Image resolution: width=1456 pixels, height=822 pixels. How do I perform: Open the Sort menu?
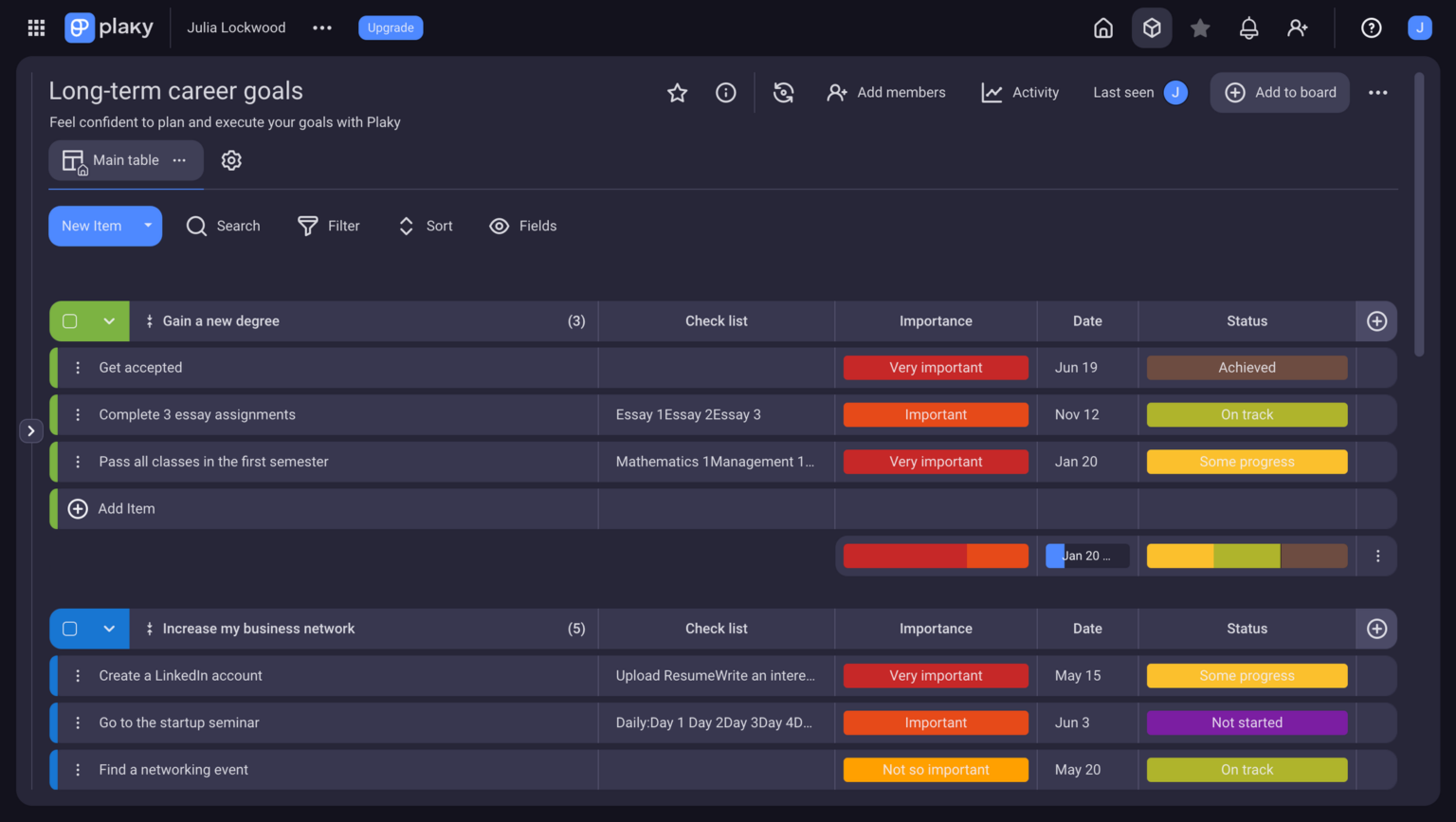(x=425, y=226)
